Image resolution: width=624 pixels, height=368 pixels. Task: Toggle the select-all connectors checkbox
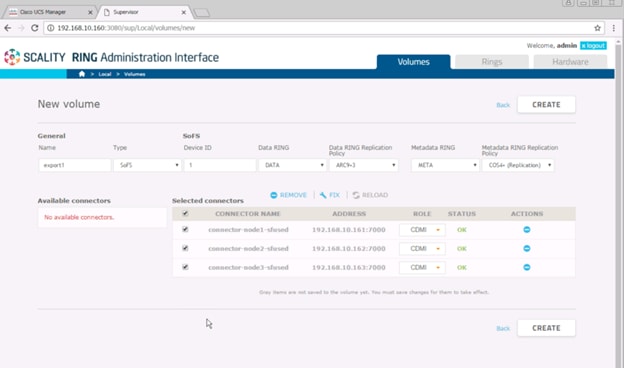(185, 213)
